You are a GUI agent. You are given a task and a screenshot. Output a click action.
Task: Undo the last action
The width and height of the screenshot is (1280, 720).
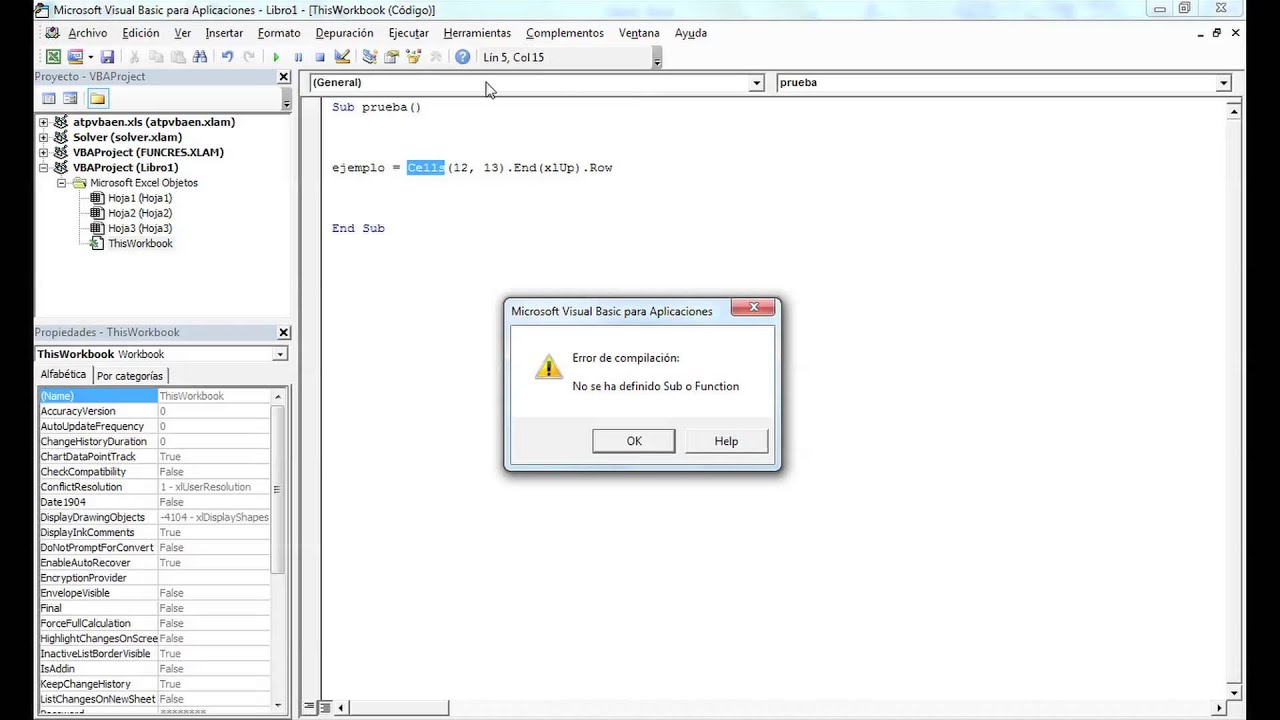pos(227,57)
